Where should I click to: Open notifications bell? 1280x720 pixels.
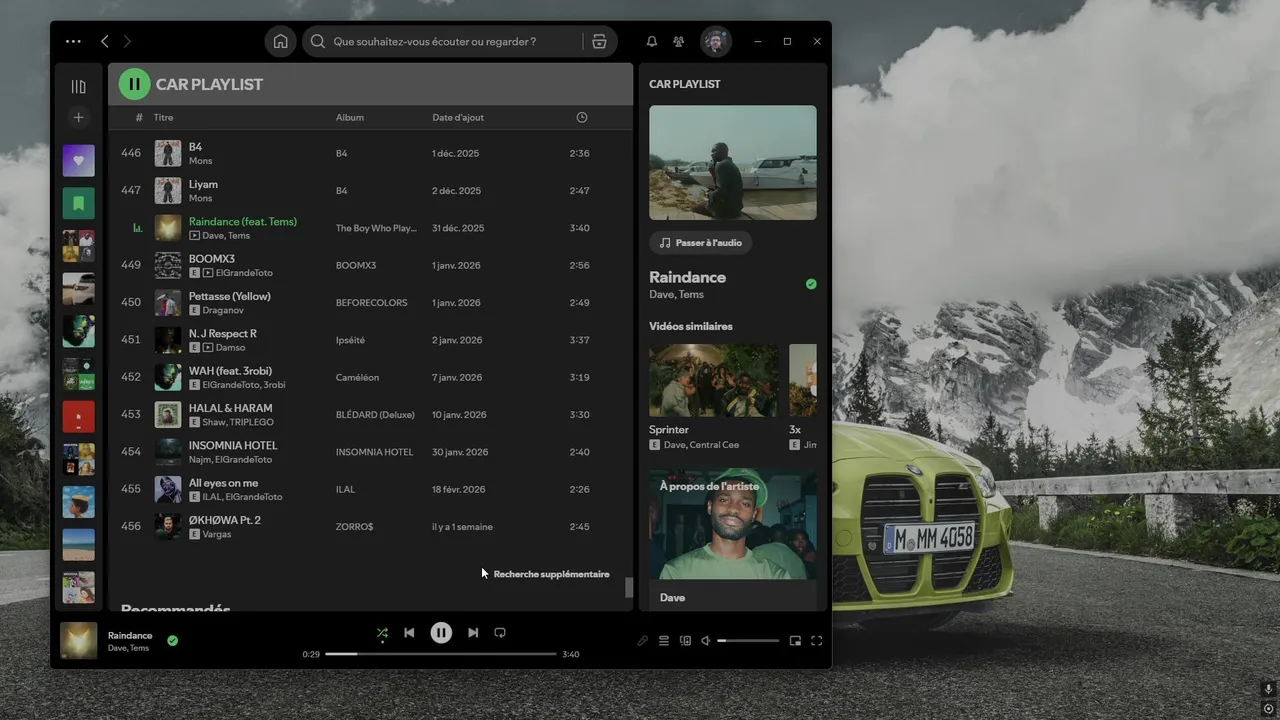(652, 42)
